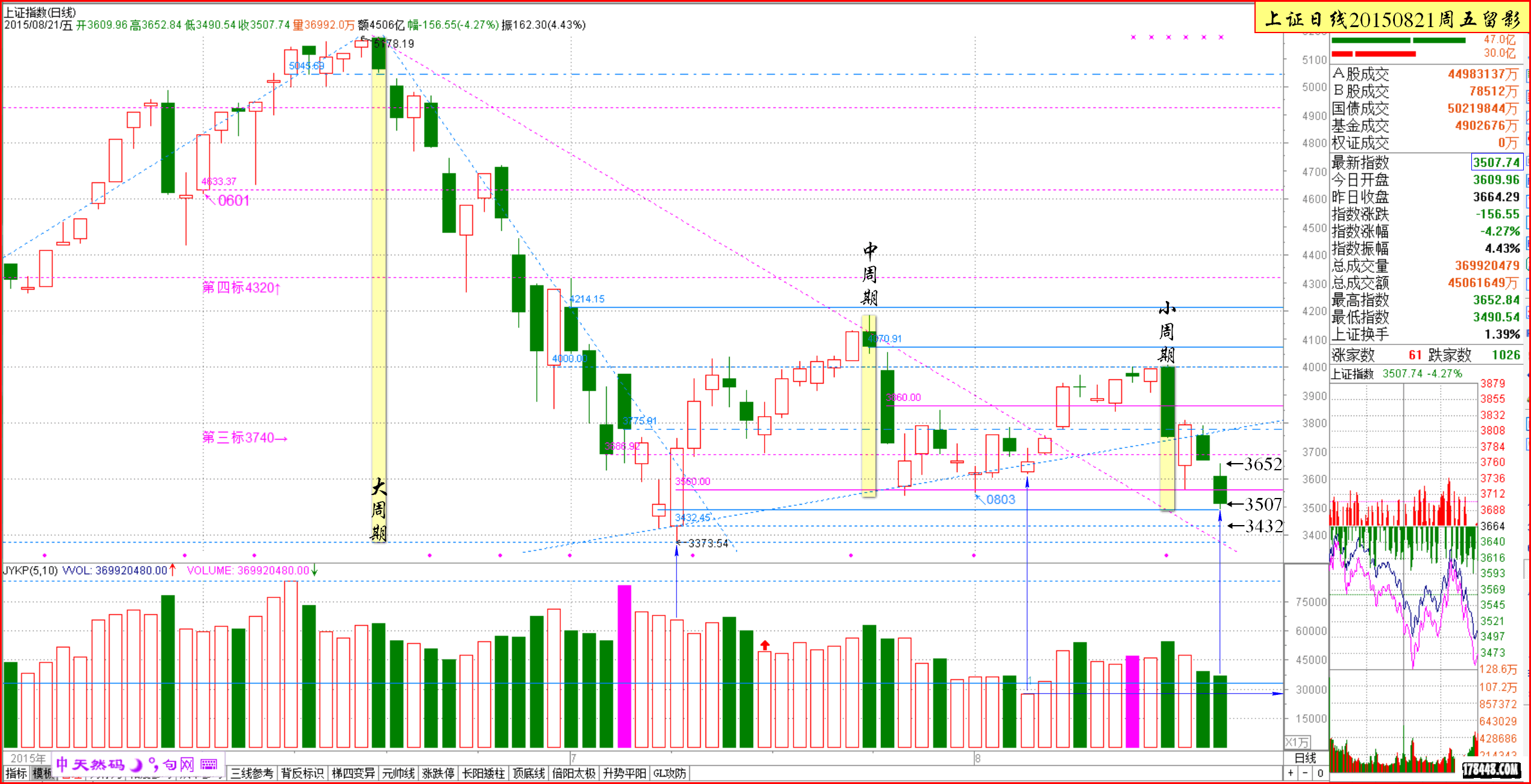1531x784 pixels.
Task: Click the 第四标4320 annotation label
Action: (x=241, y=287)
